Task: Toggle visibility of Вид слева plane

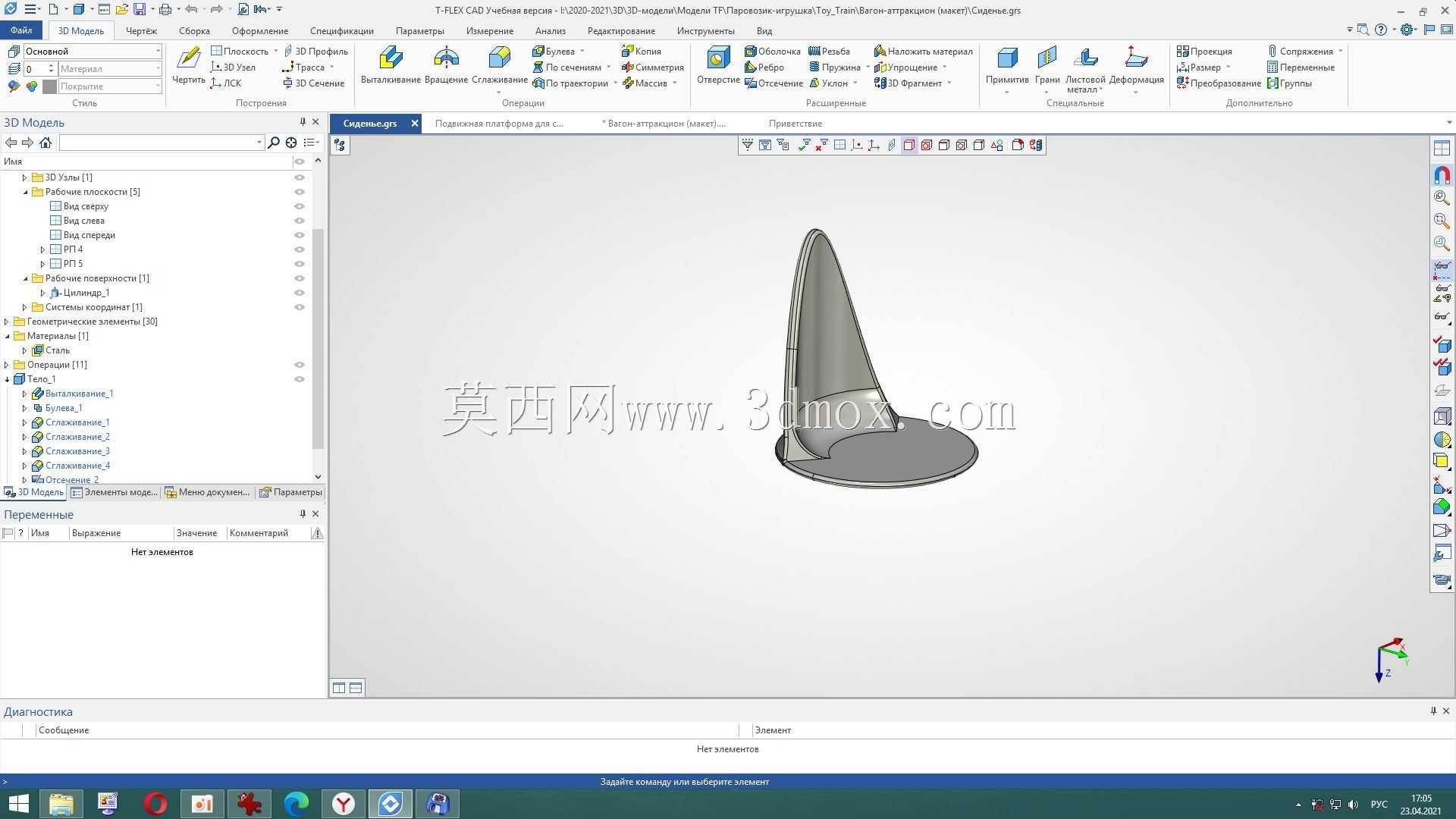Action: coord(300,221)
